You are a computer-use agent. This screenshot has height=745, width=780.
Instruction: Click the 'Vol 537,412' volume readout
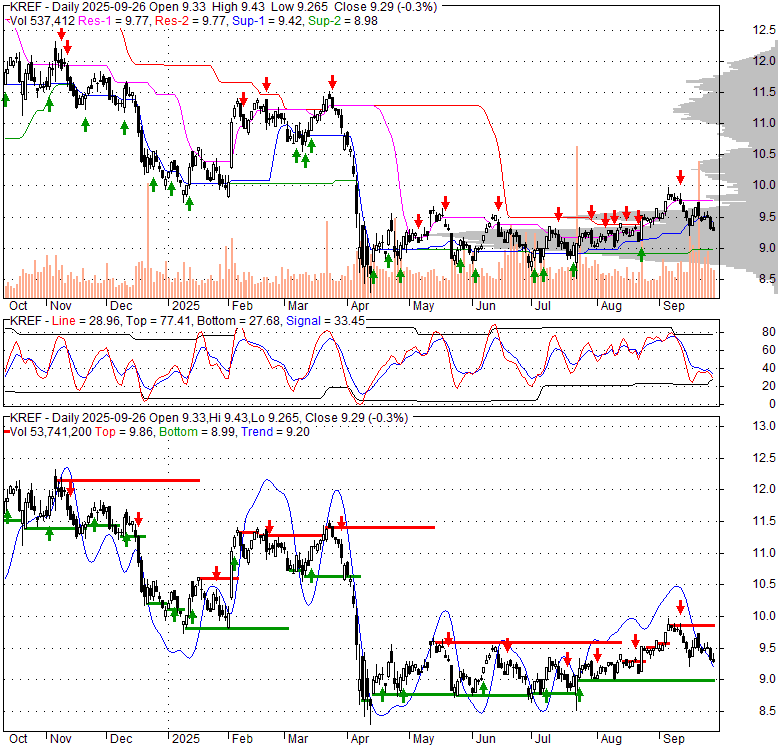[x=42, y=21]
